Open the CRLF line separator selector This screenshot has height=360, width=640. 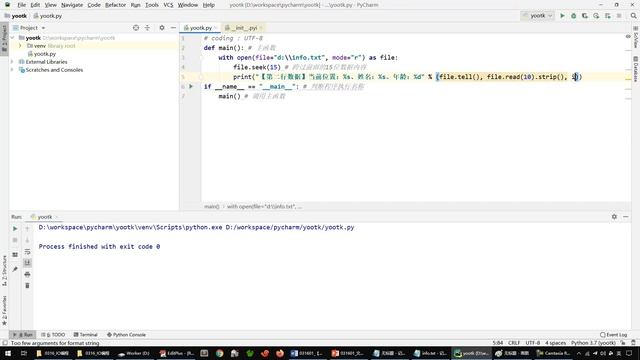(x=513, y=343)
